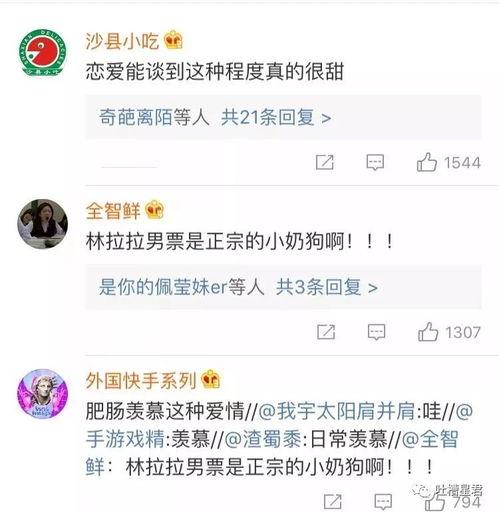Viewport: 499px width, 512px height.
Task: Tap comment icon under 全智鲜's comment
Action: point(377,332)
